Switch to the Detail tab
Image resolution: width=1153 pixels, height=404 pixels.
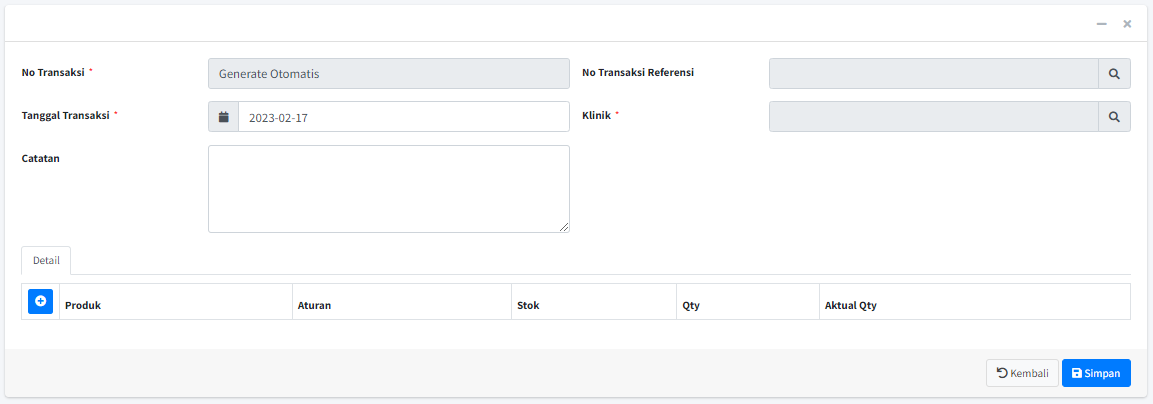point(46,260)
